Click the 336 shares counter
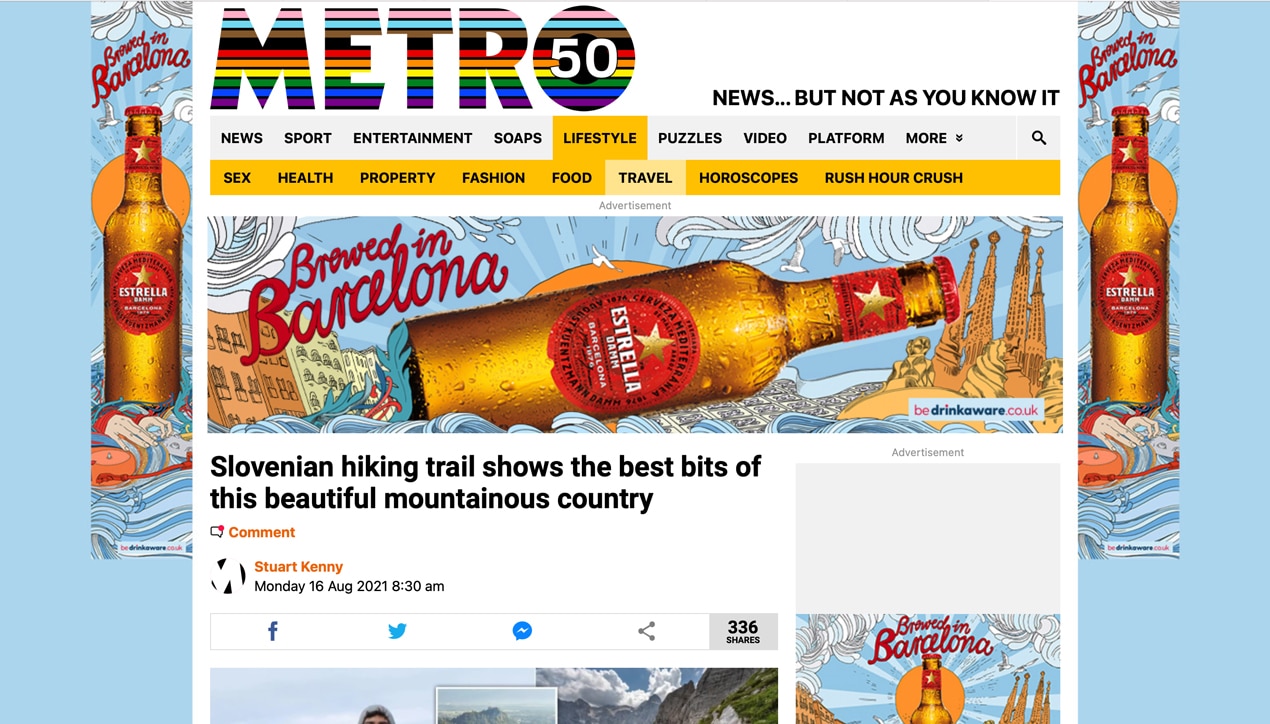This screenshot has height=724, width=1270. tap(743, 631)
